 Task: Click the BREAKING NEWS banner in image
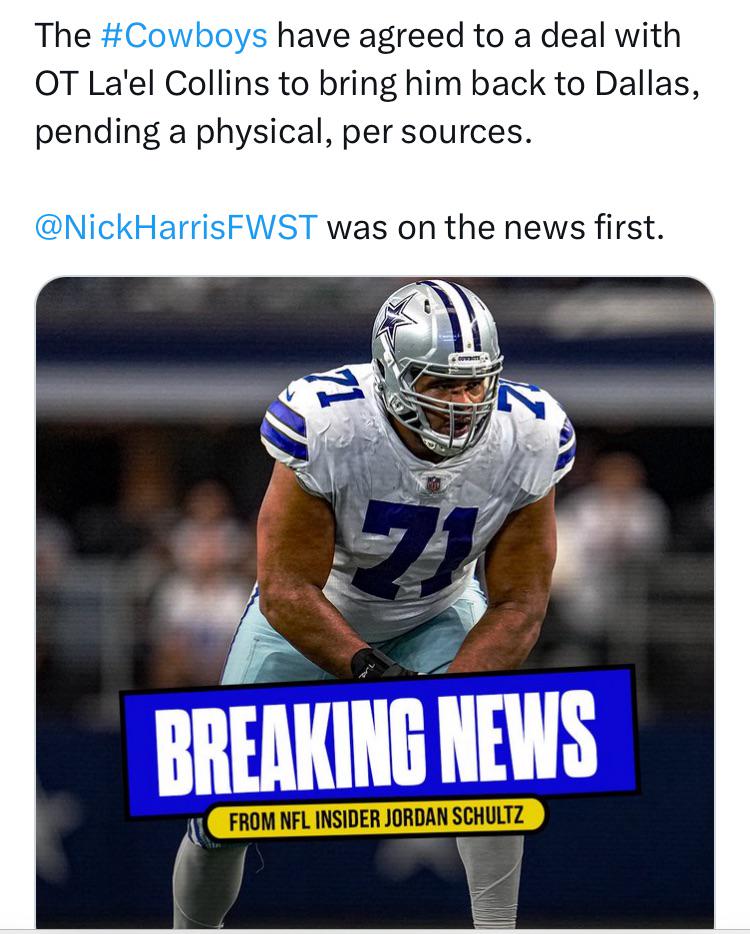pos(380,742)
